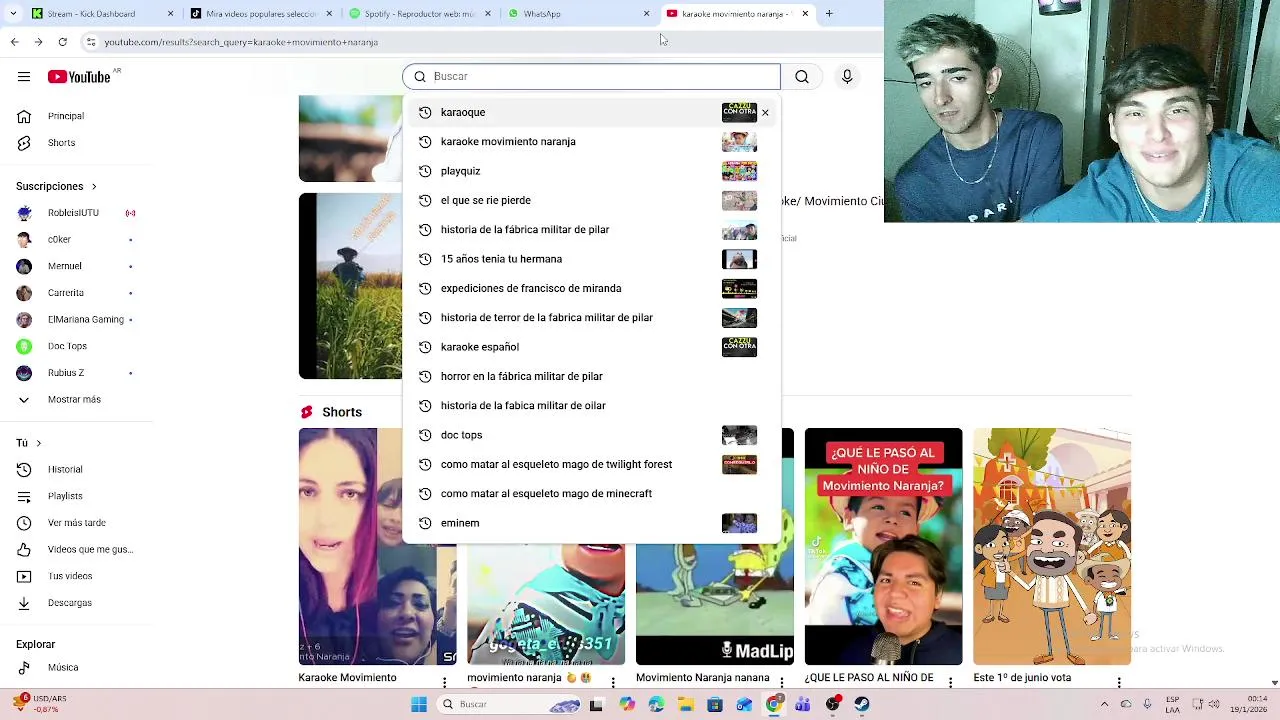Switch to Mira videos populares tab
Image resolution: width=1280 pixels, height=720 pixels.
tap(260, 14)
